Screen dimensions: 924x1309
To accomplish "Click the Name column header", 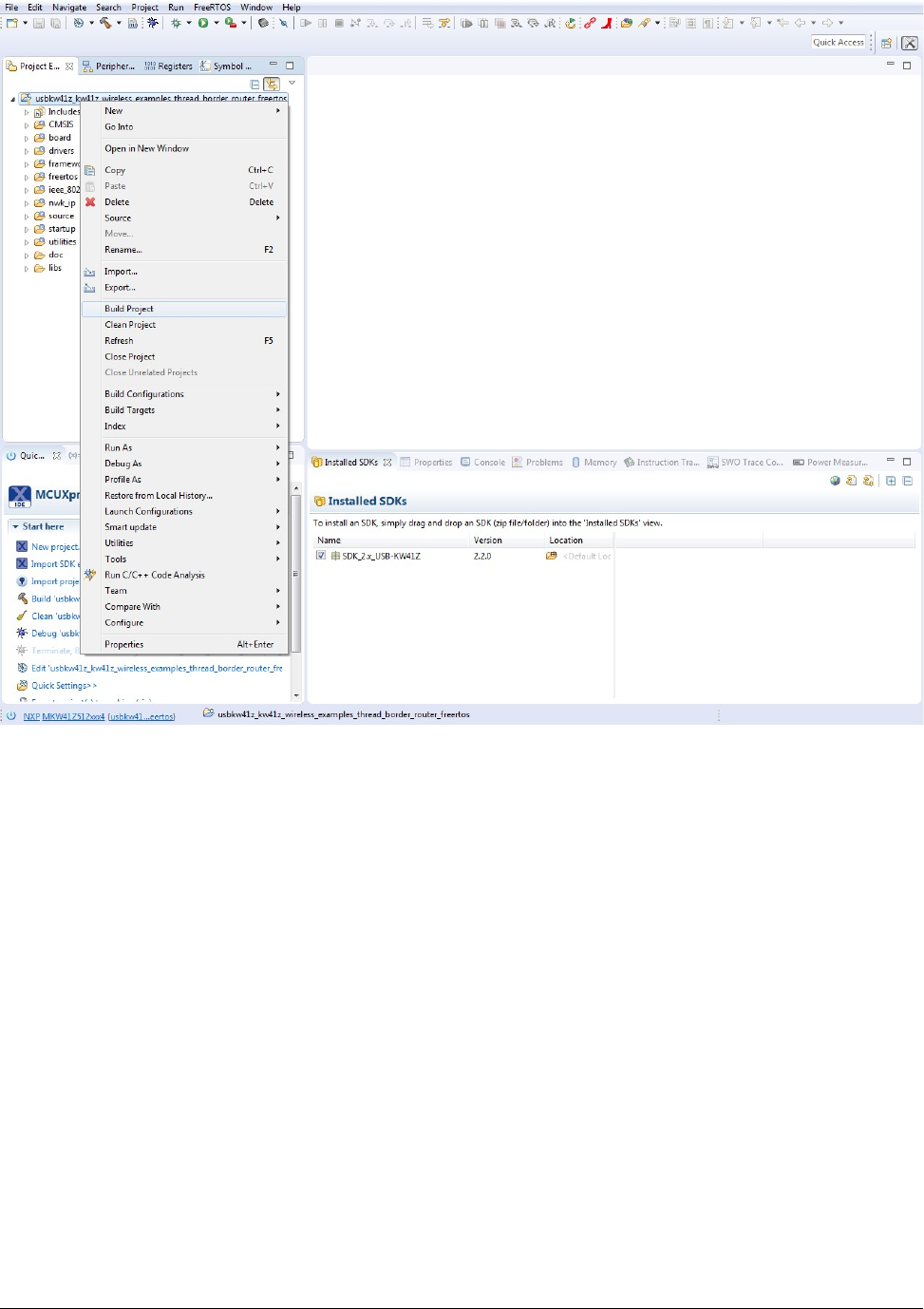I will 391,541.
